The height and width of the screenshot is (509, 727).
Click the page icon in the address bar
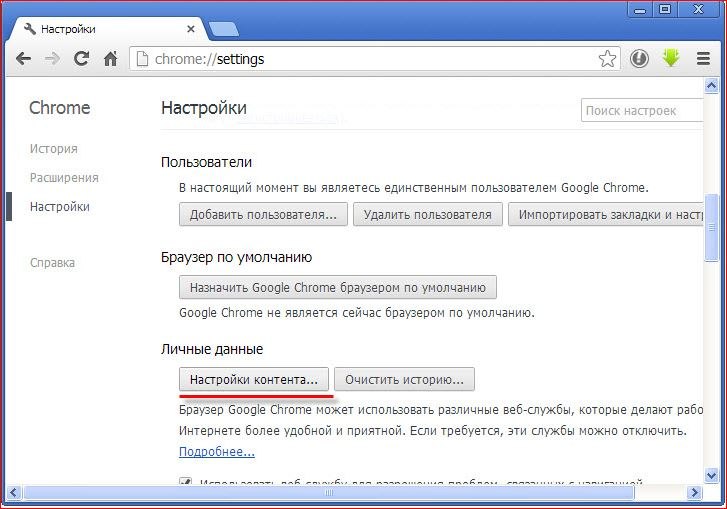point(142,59)
